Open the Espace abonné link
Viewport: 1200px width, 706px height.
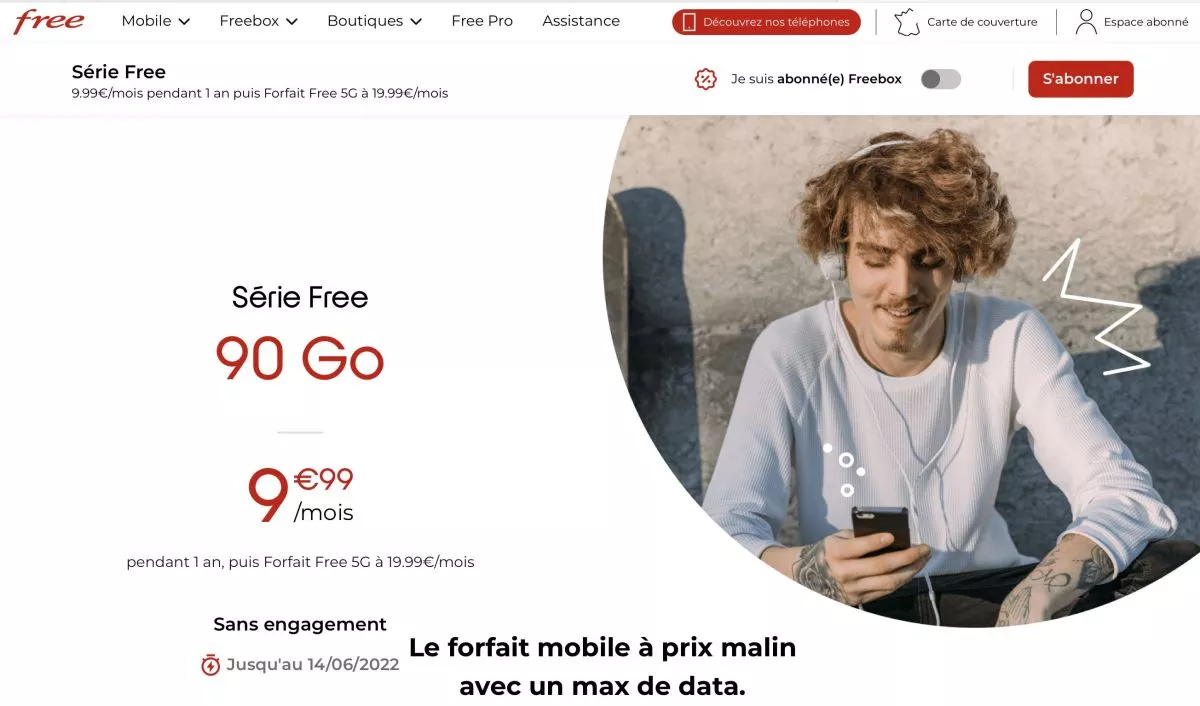coord(1146,22)
